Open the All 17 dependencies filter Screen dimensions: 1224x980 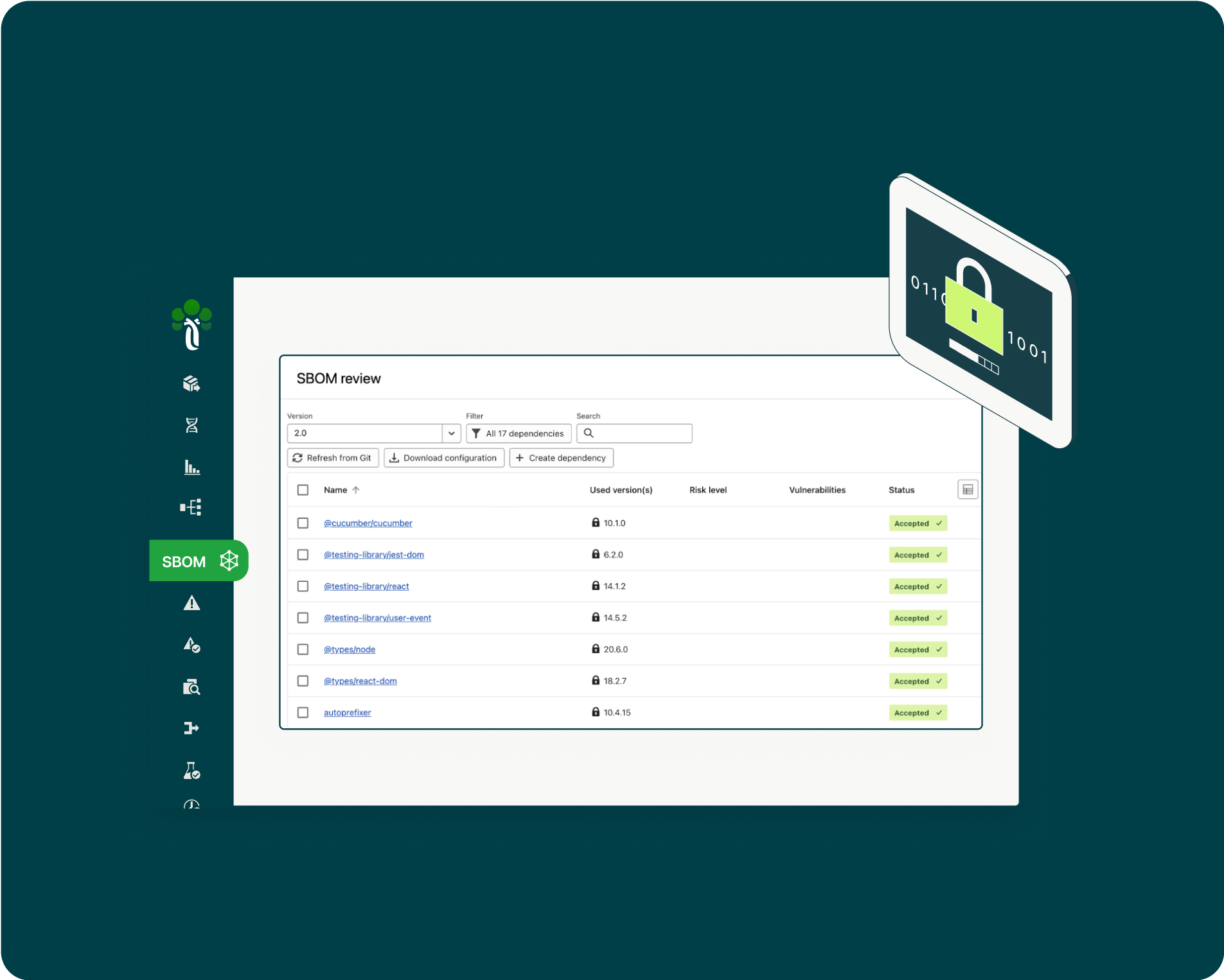pos(519,433)
